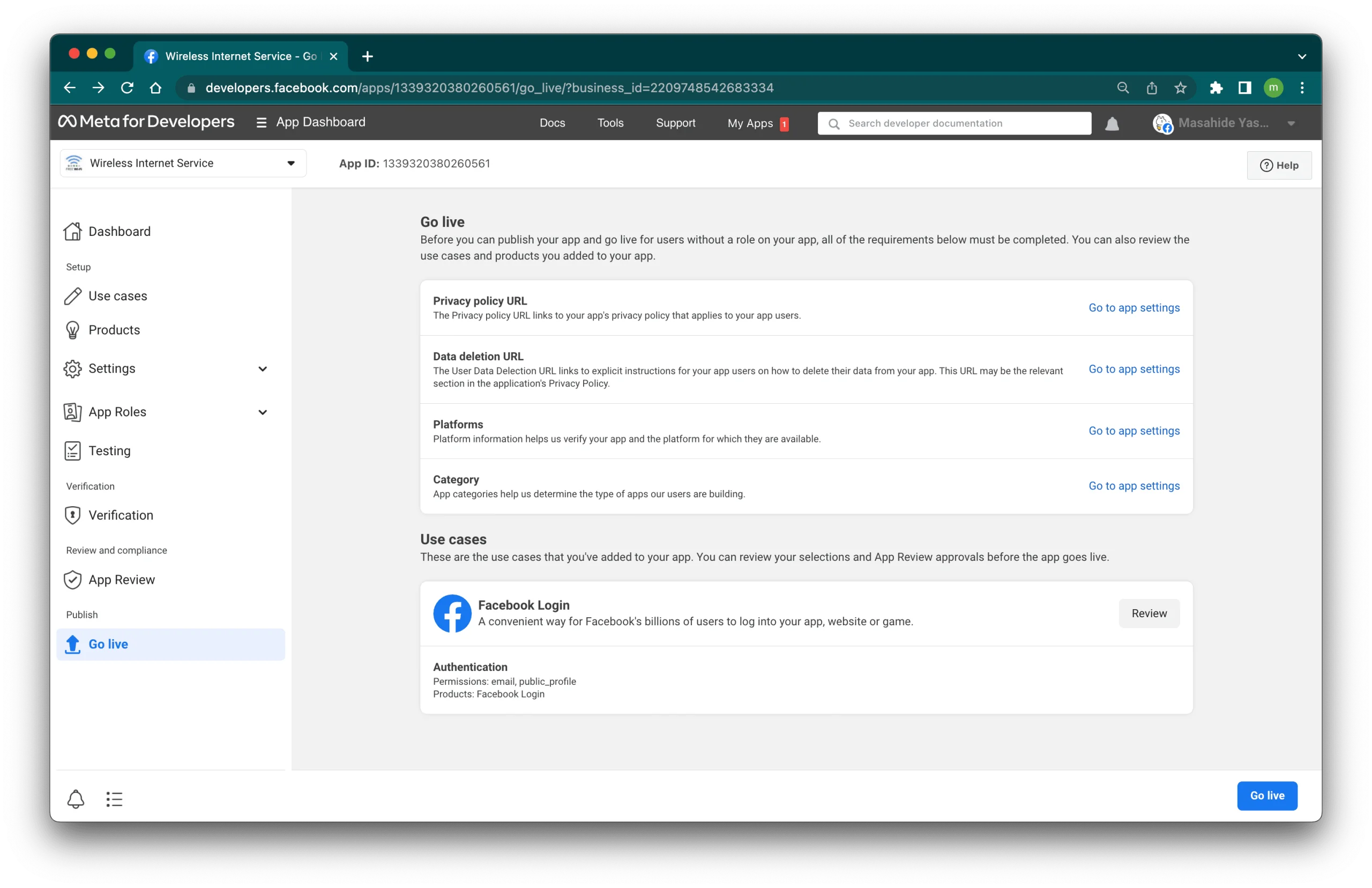
Task: Click the Facebook Login logo icon
Action: pos(452,613)
